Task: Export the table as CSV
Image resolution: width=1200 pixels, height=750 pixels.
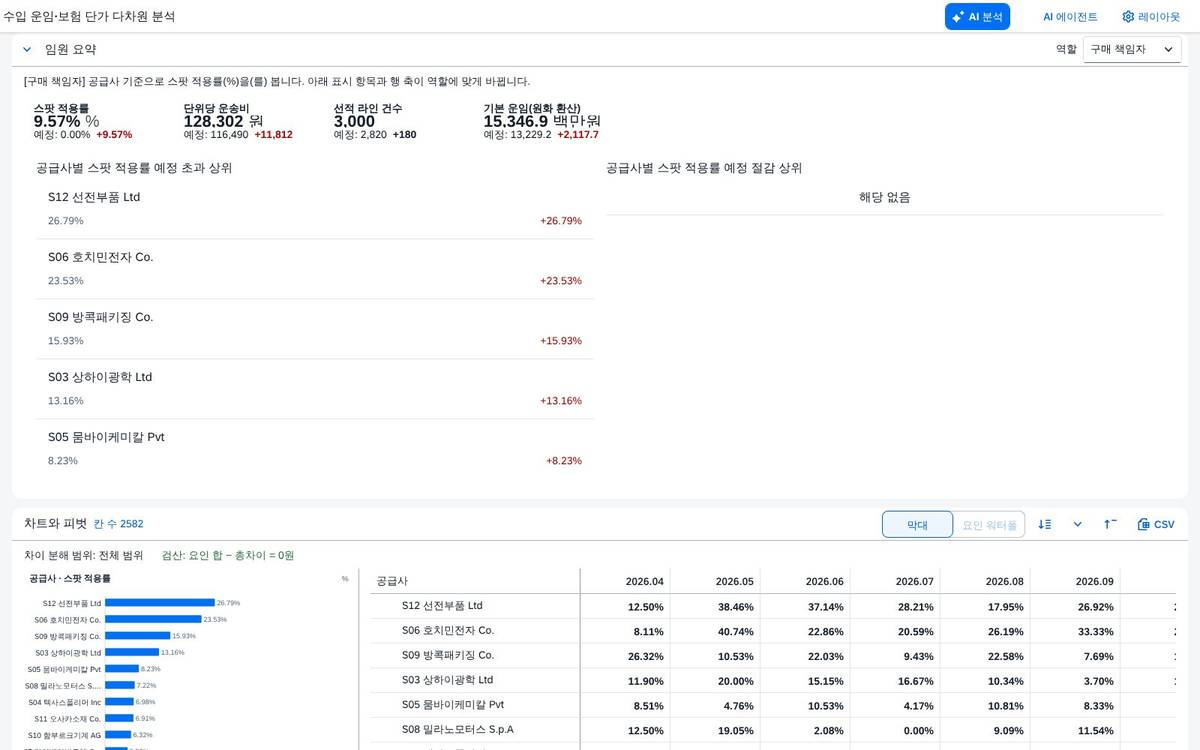Action: (1156, 524)
